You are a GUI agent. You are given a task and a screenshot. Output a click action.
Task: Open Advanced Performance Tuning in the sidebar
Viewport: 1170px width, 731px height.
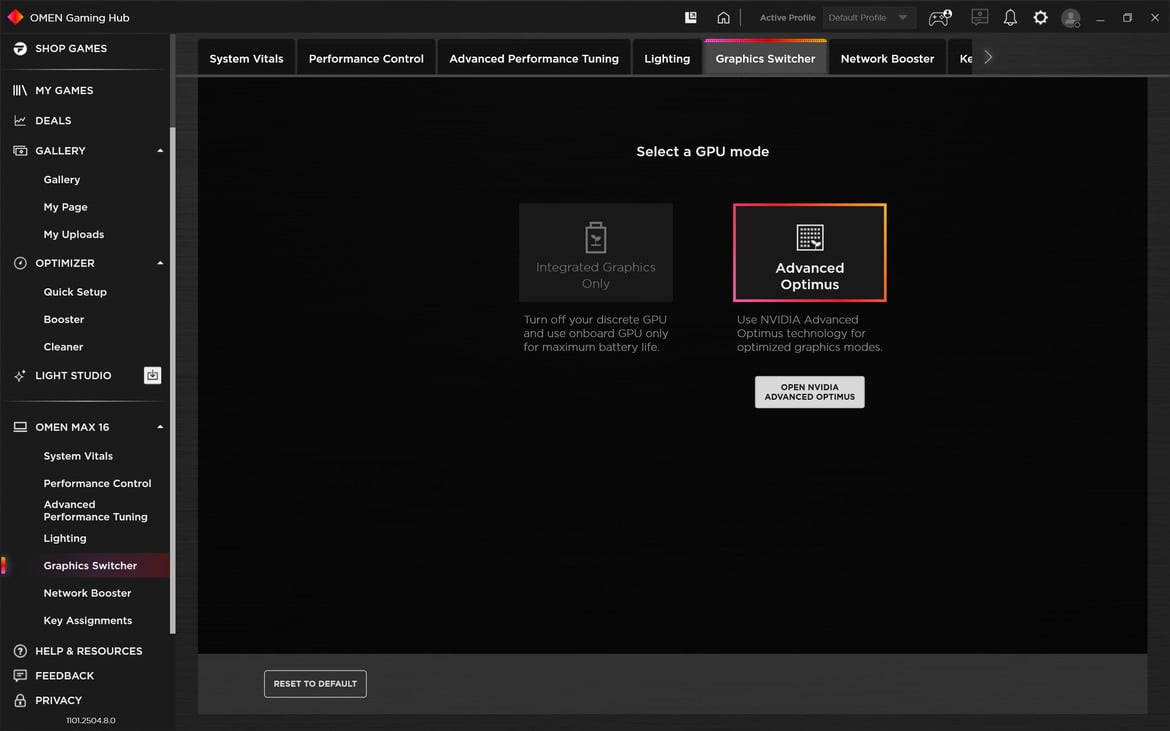[96, 511]
